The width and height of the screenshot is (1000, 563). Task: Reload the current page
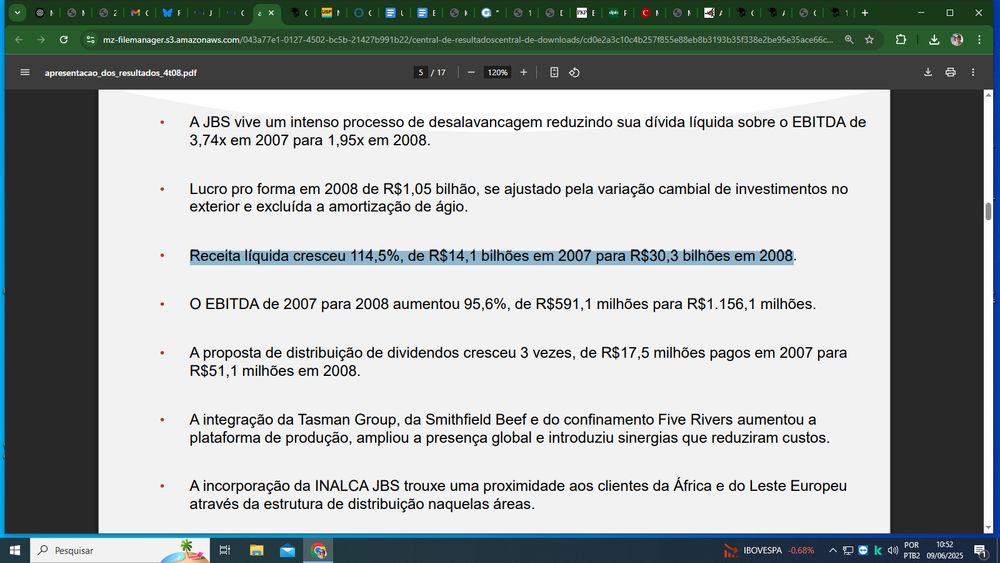pyautogui.click(x=64, y=40)
